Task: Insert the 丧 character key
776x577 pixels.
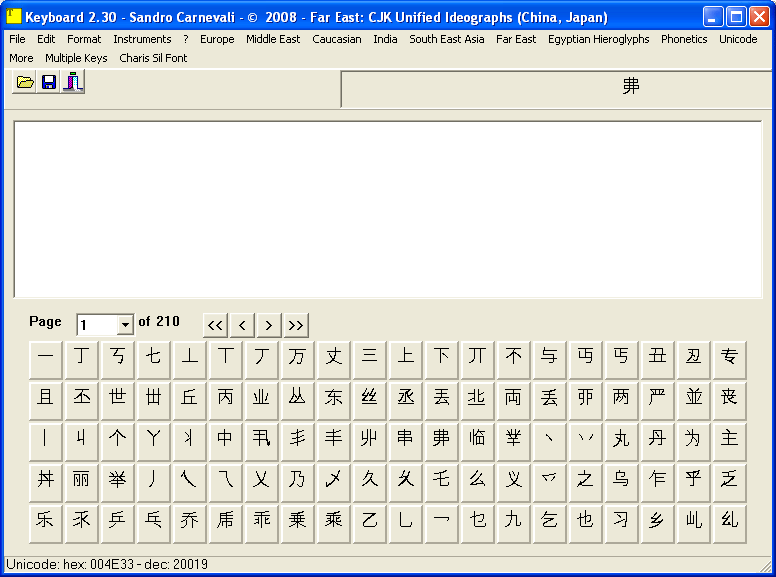Action: coord(729,401)
